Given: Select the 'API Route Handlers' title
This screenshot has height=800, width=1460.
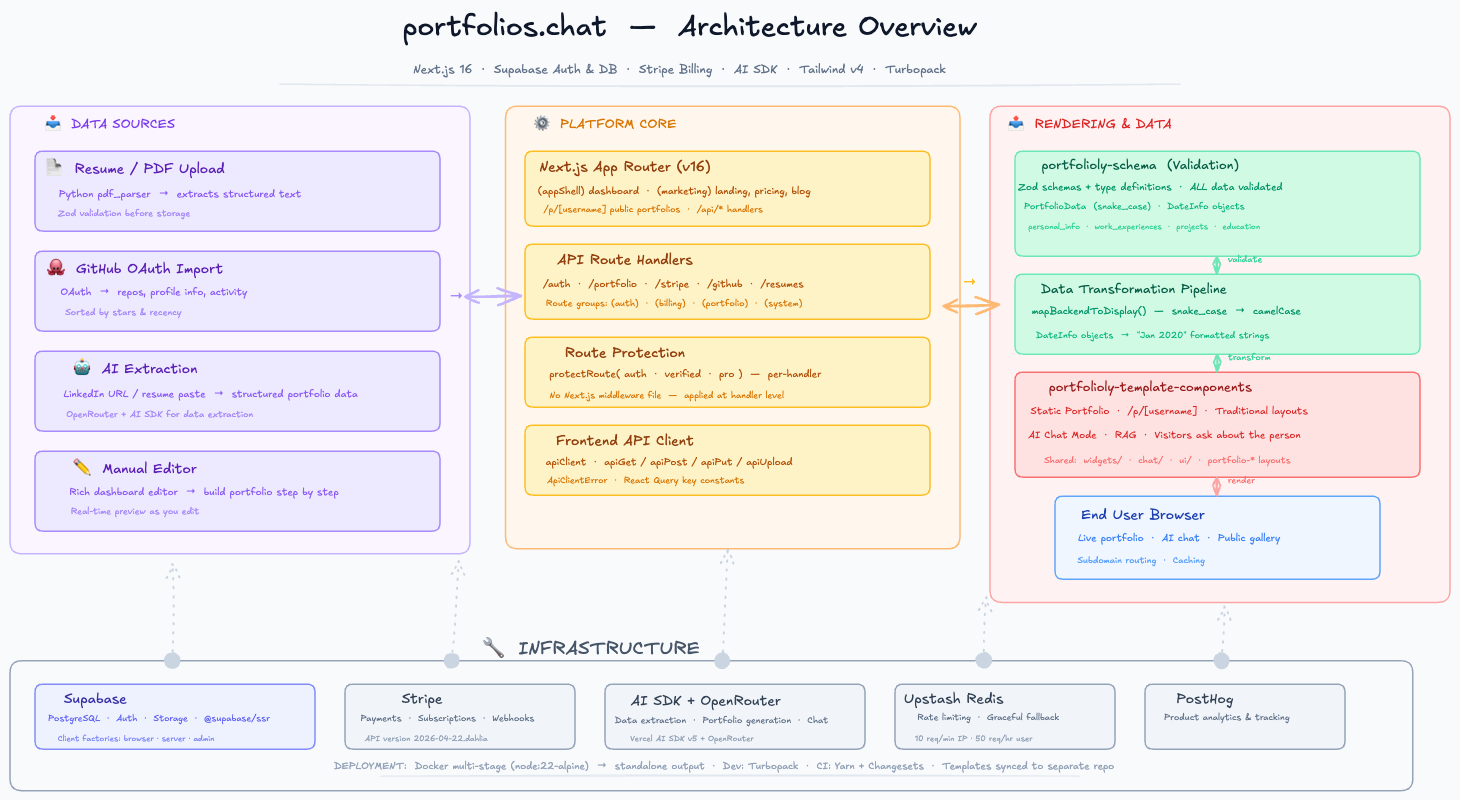Looking at the screenshot, I should [625, 260].
